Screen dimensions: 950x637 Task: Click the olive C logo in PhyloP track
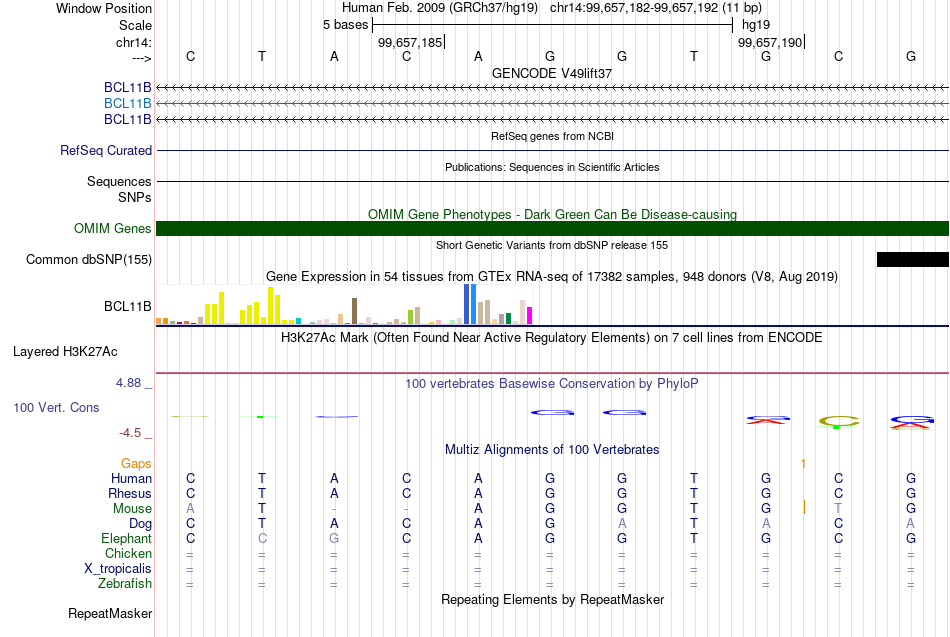[839, 421]
